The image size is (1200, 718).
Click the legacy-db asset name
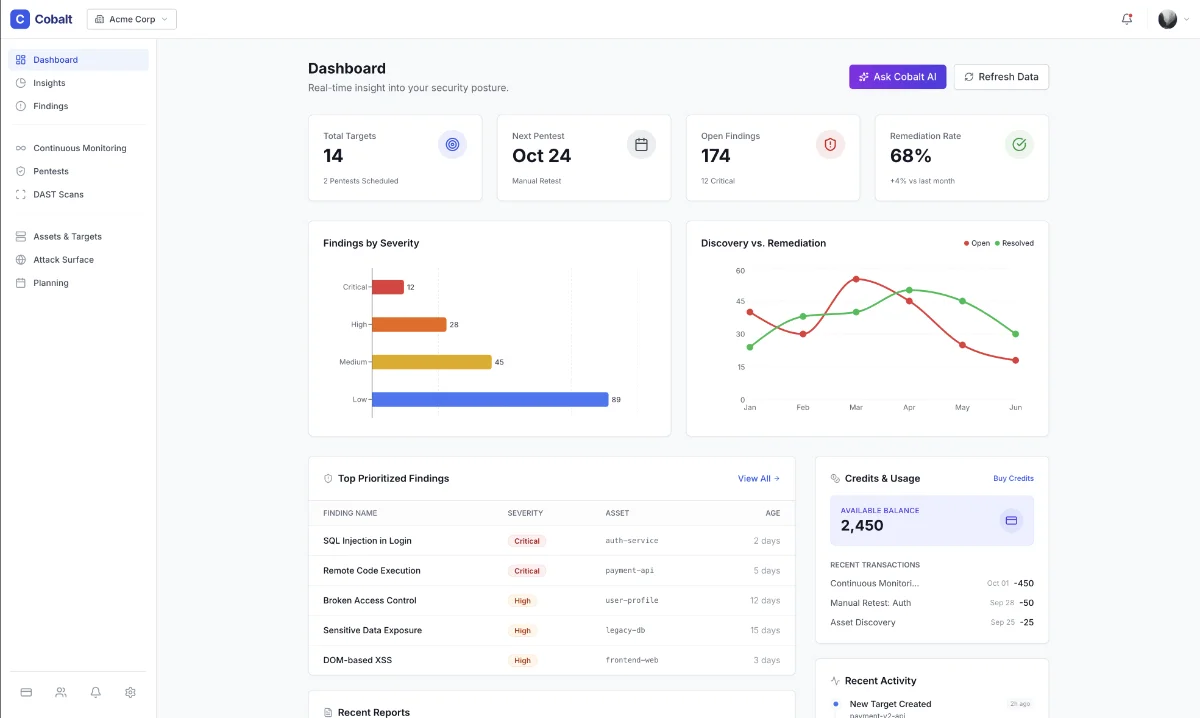click(627, 631)
